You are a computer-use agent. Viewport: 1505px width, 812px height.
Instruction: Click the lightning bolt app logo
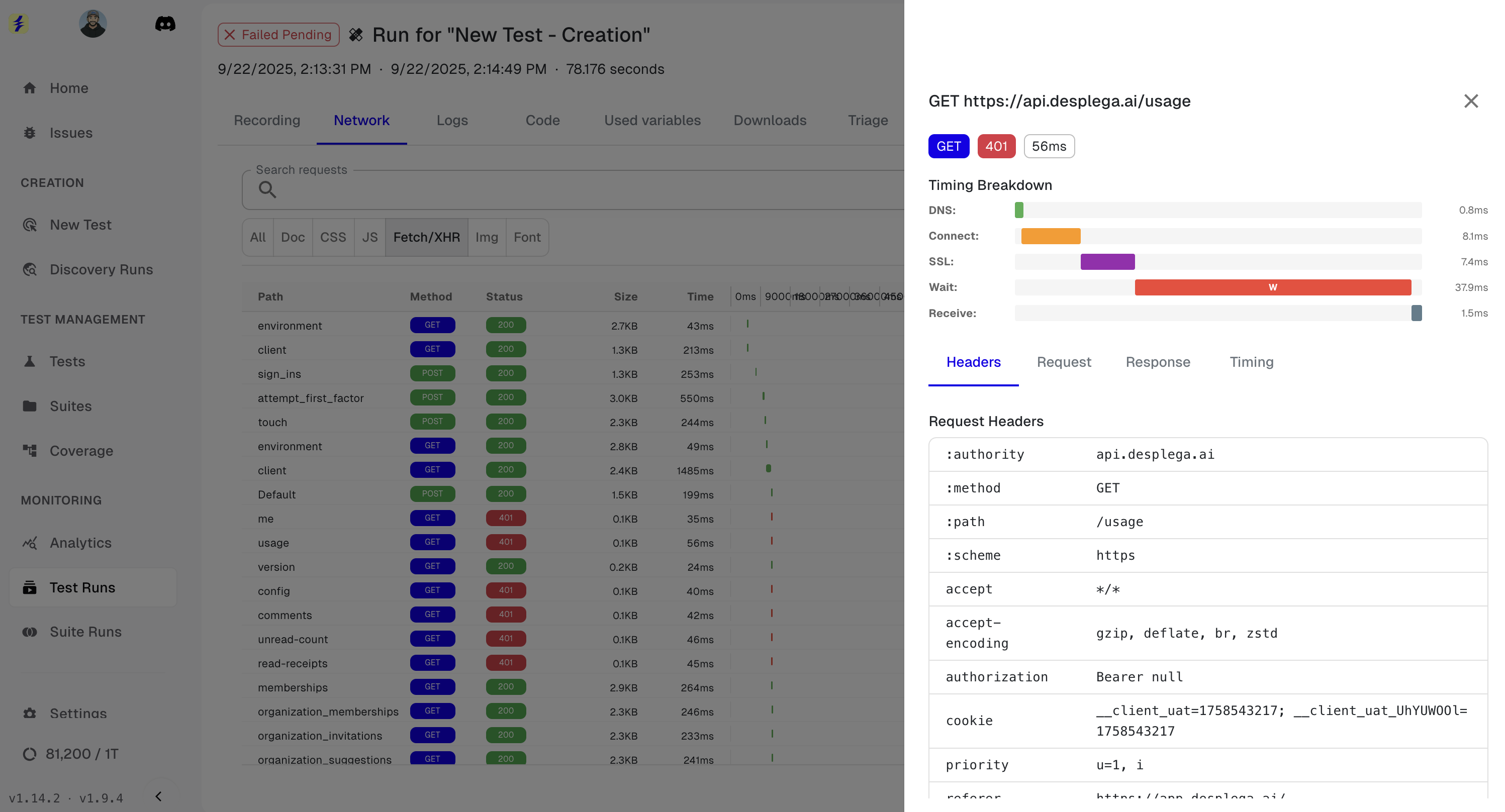[x=19, y=24]
